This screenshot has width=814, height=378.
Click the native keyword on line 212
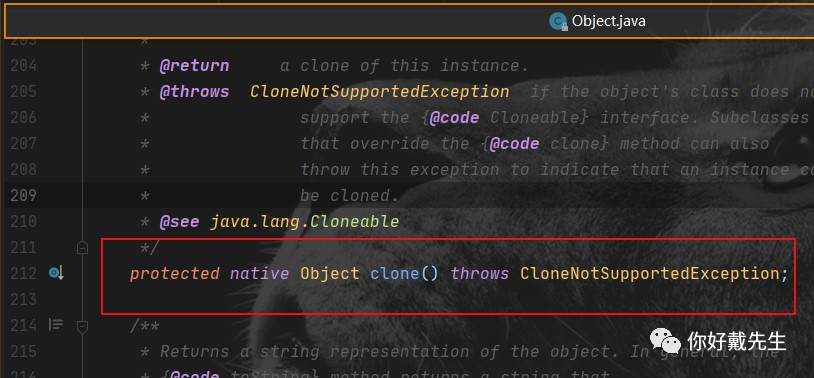260,274
